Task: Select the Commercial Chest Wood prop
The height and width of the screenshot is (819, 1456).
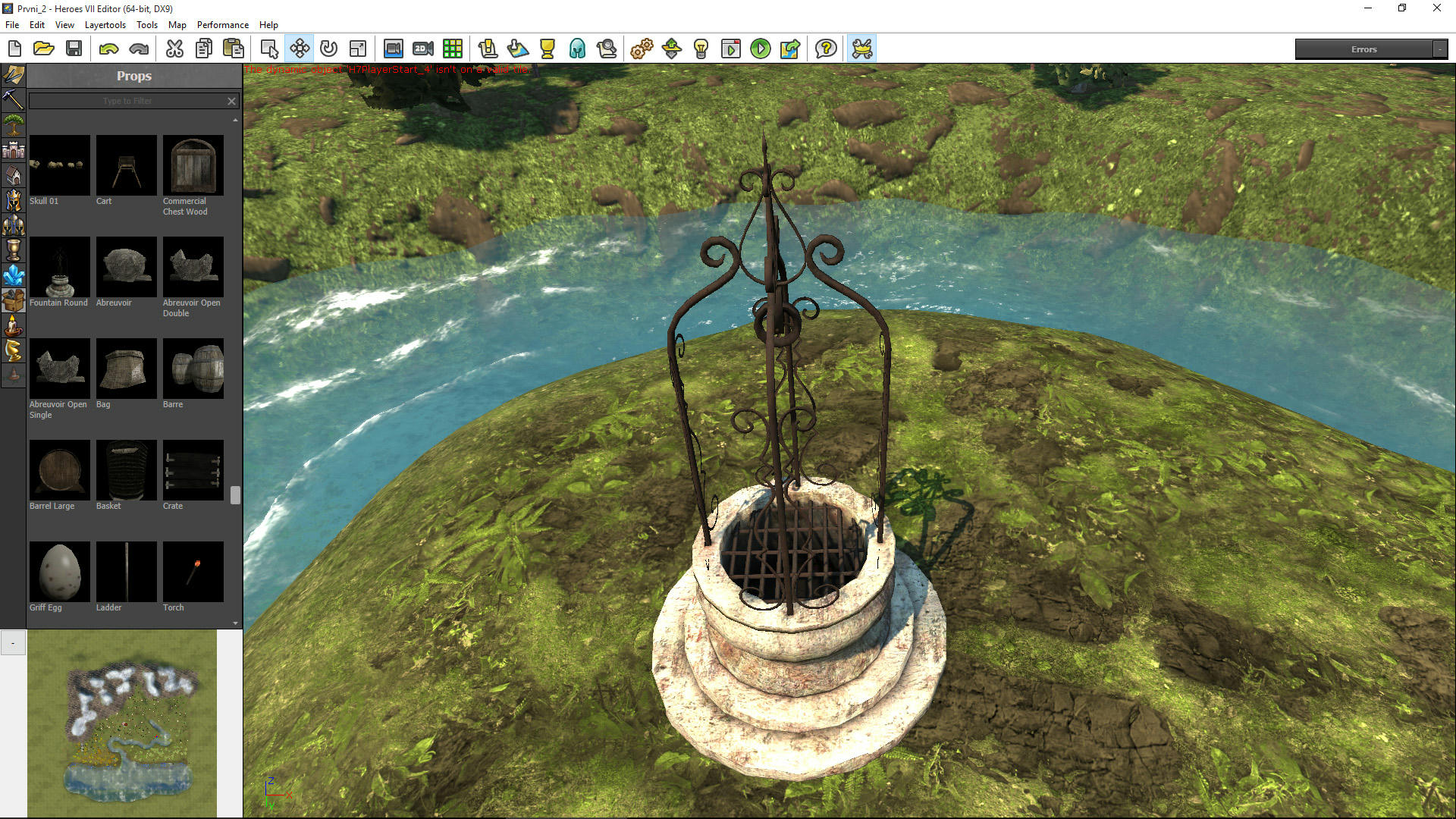Action: click(x=193, y=165)
